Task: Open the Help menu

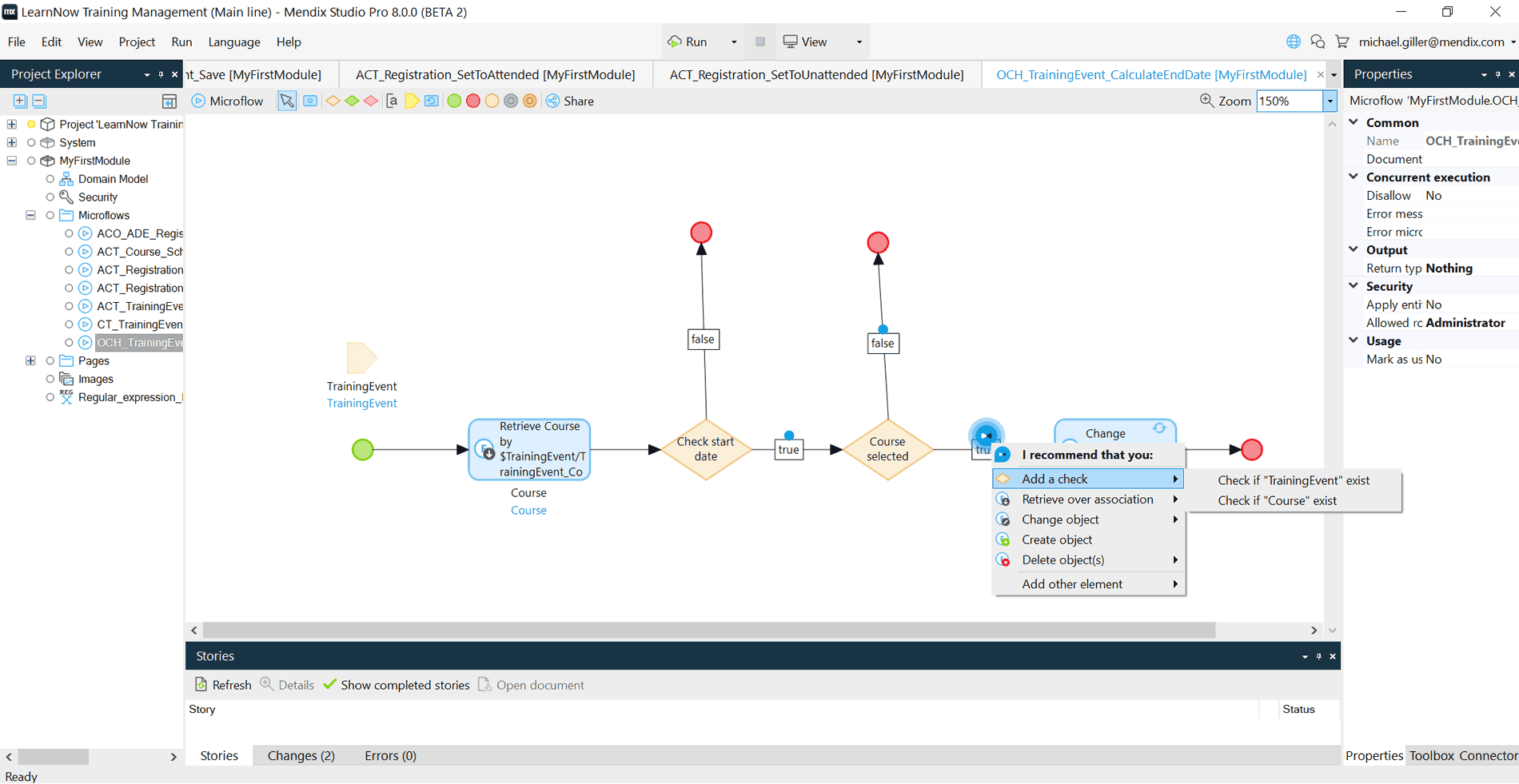Action: point(289,42)
